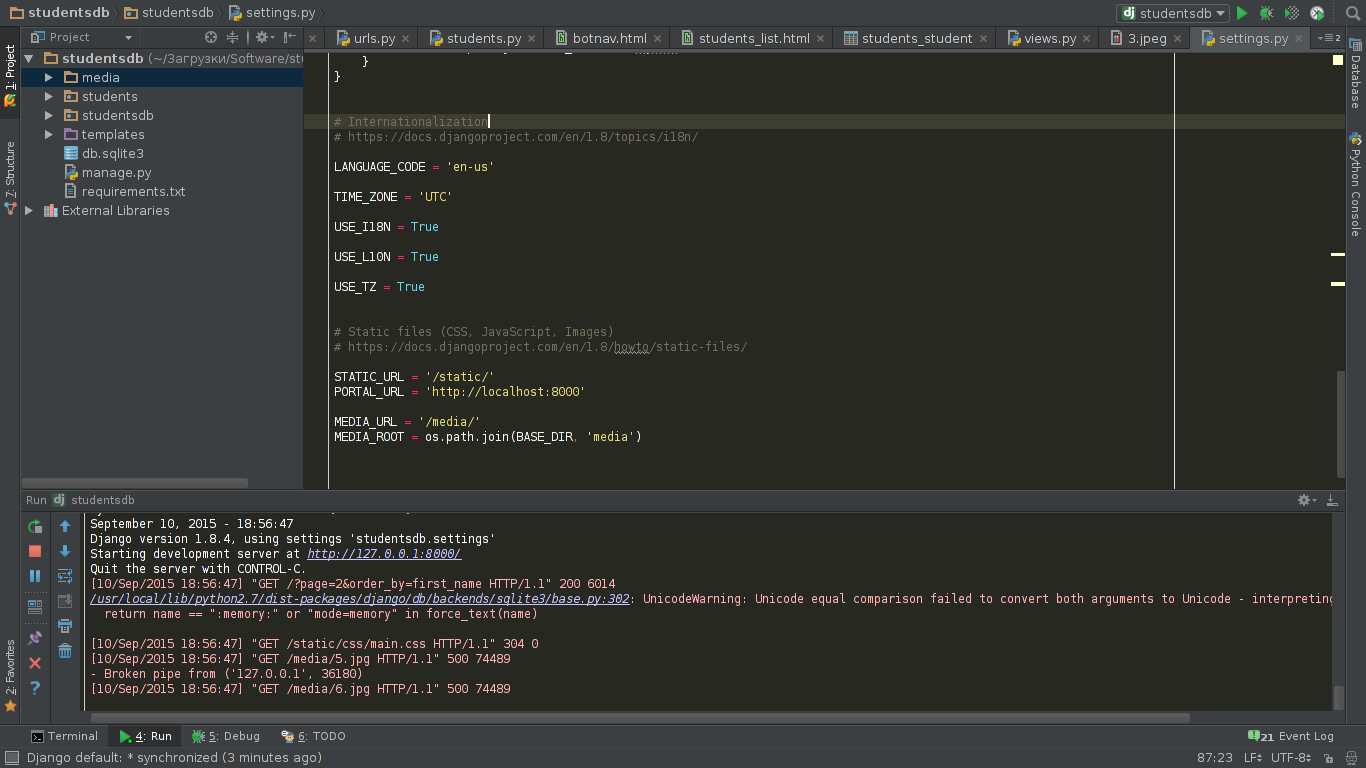Click sqlite3/base.py:302 traceback link
Image resolution: width=1366 pixels, height=768 pixels.
pos(360,599)
